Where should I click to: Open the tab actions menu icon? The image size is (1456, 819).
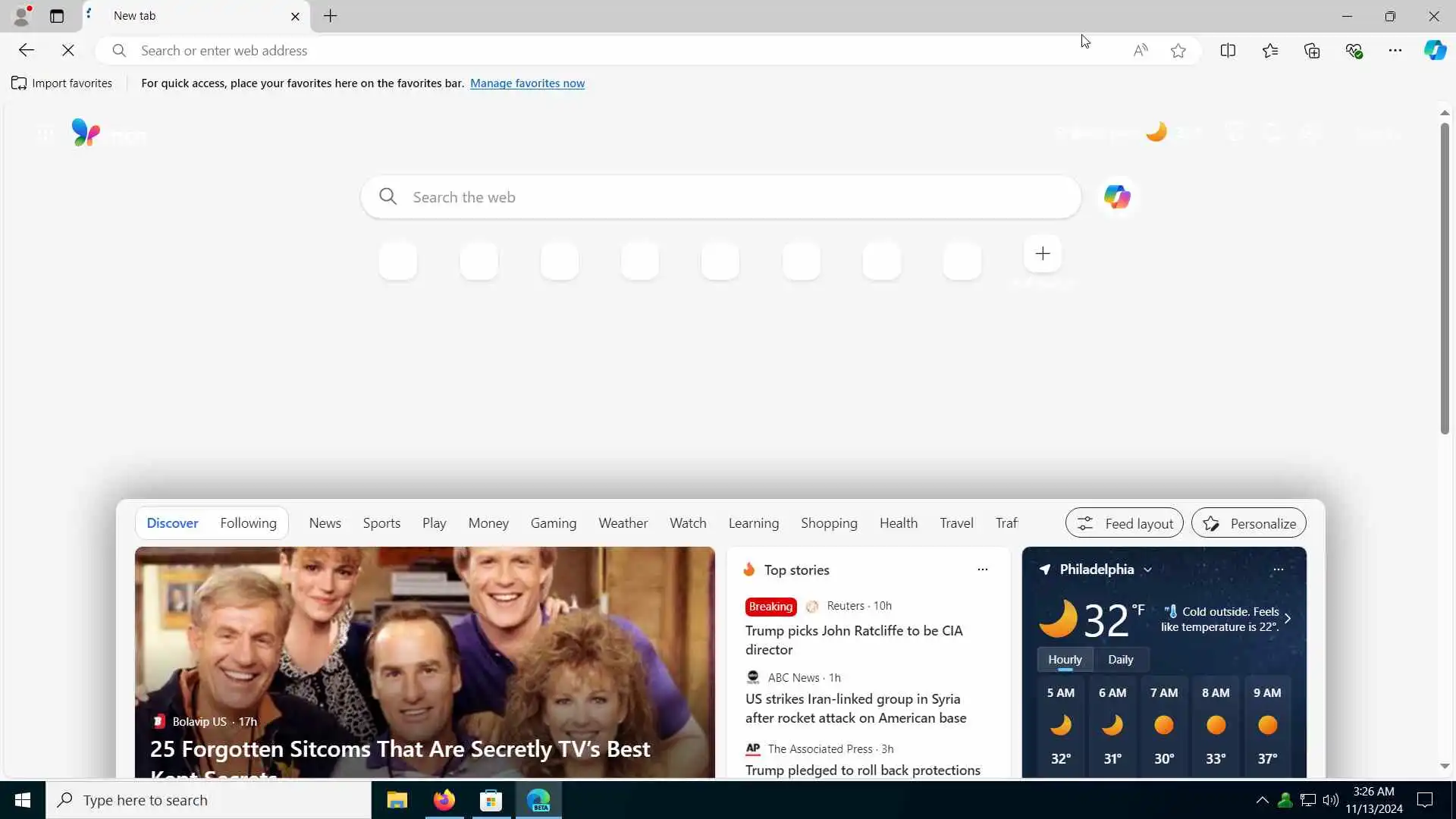point(57,16)
